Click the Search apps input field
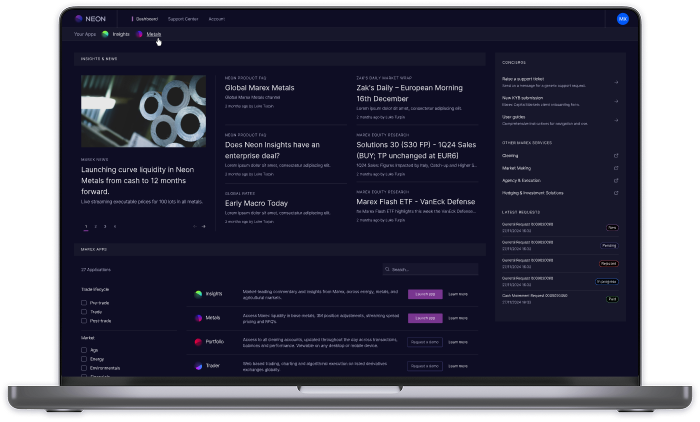Screen dimensions: 700x422 [x=432, y=269]
